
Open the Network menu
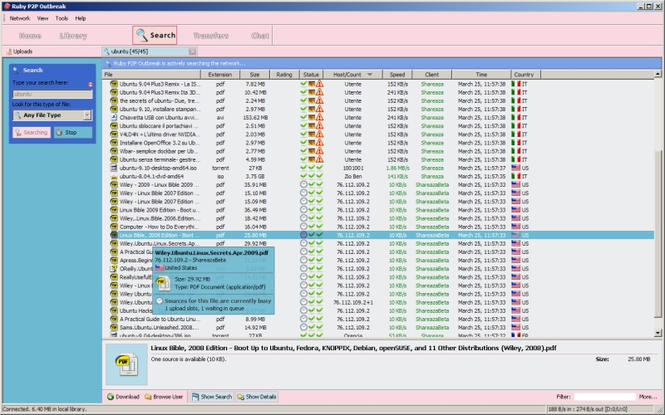[x=20, y=18]
